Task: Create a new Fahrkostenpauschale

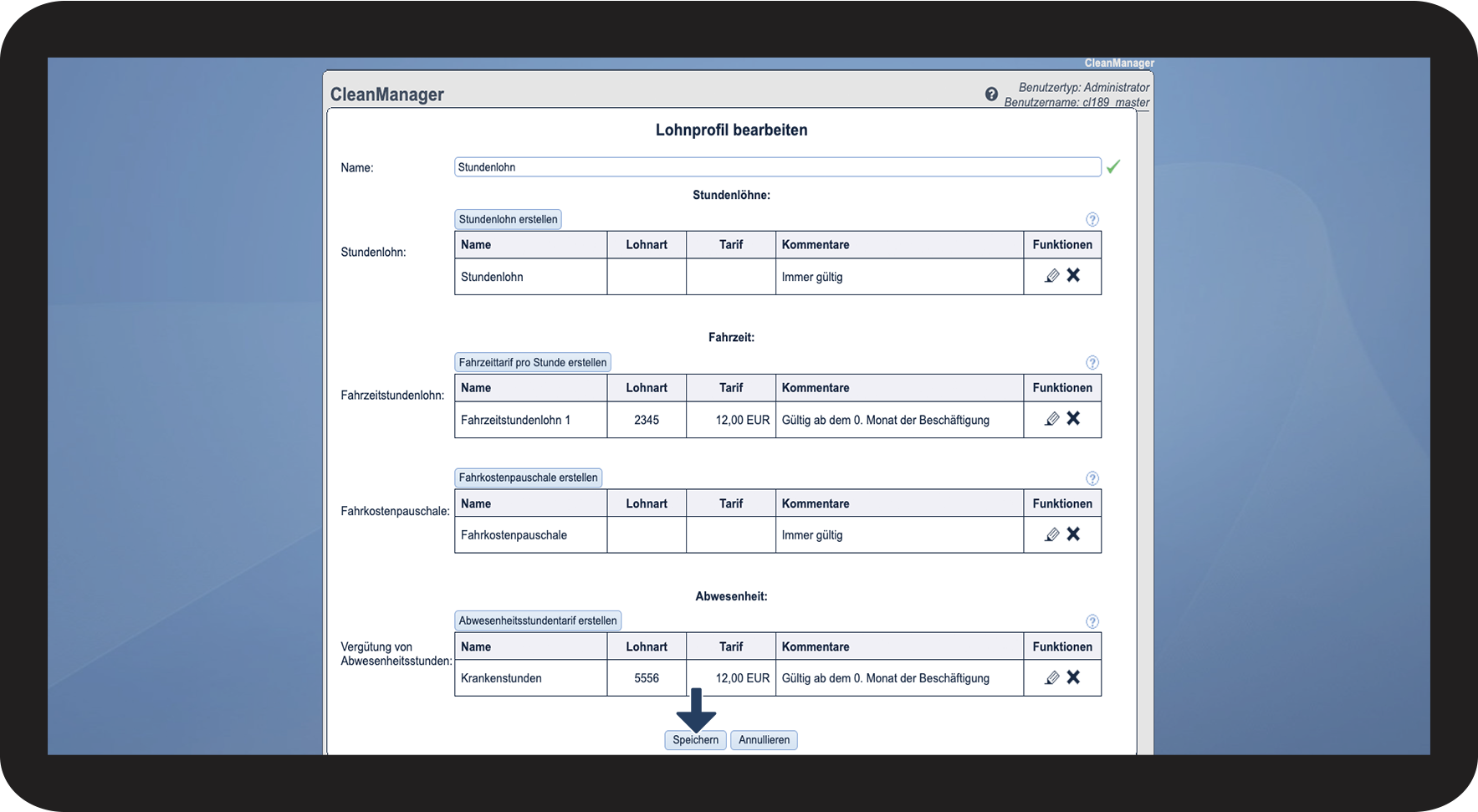Action: (x=528, y=477)
